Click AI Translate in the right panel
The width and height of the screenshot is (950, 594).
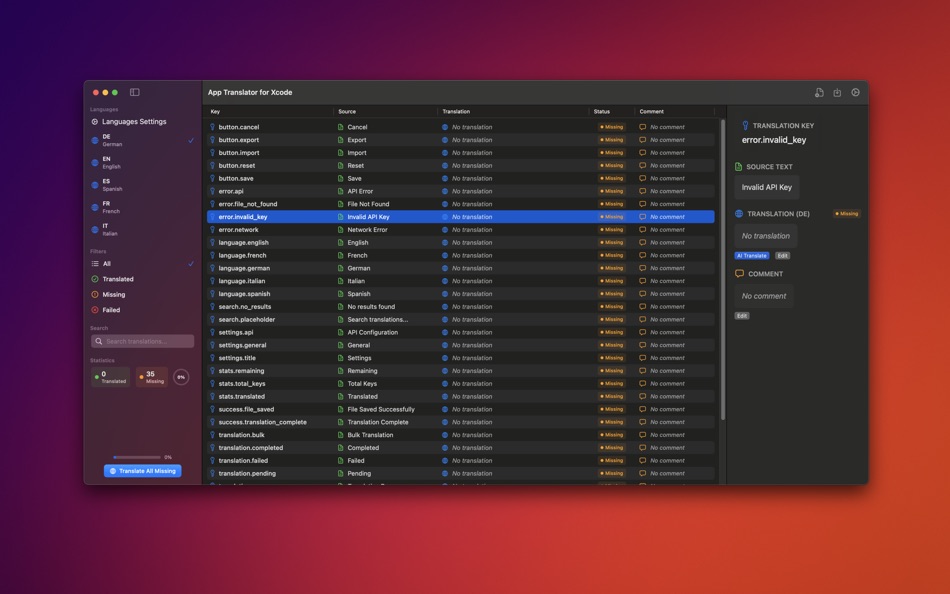coord(752,255)
